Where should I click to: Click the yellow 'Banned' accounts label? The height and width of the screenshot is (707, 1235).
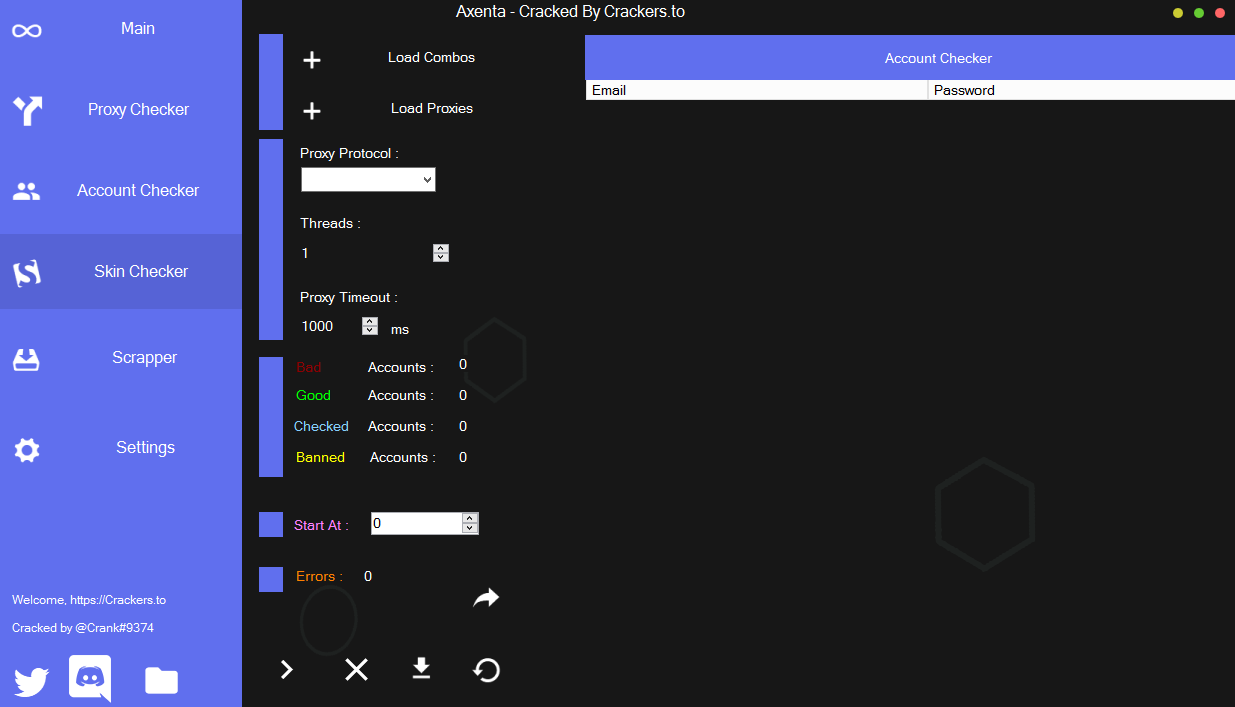[x=320, y=457]
